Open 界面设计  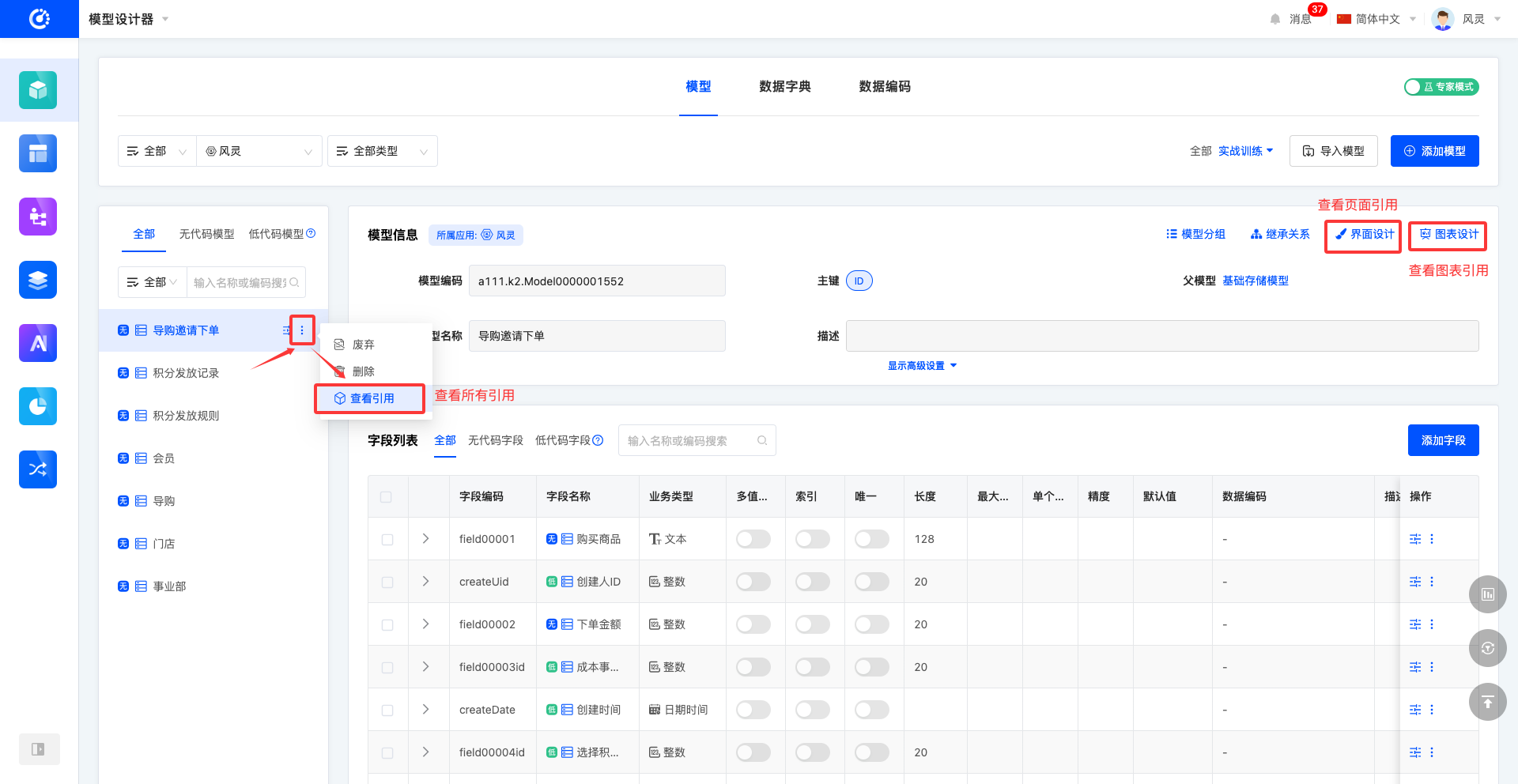pos(1365,235)
